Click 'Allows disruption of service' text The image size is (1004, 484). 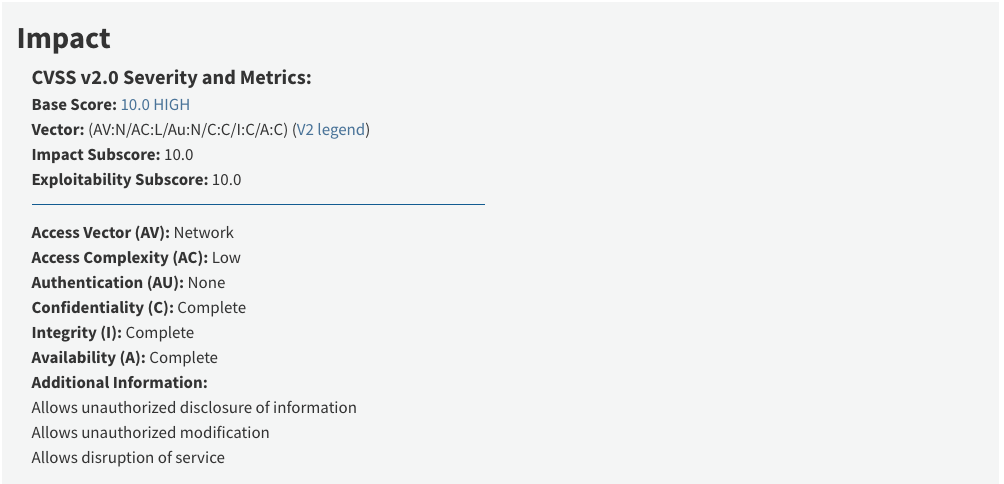pyautogui.click(x=128, y=458)
